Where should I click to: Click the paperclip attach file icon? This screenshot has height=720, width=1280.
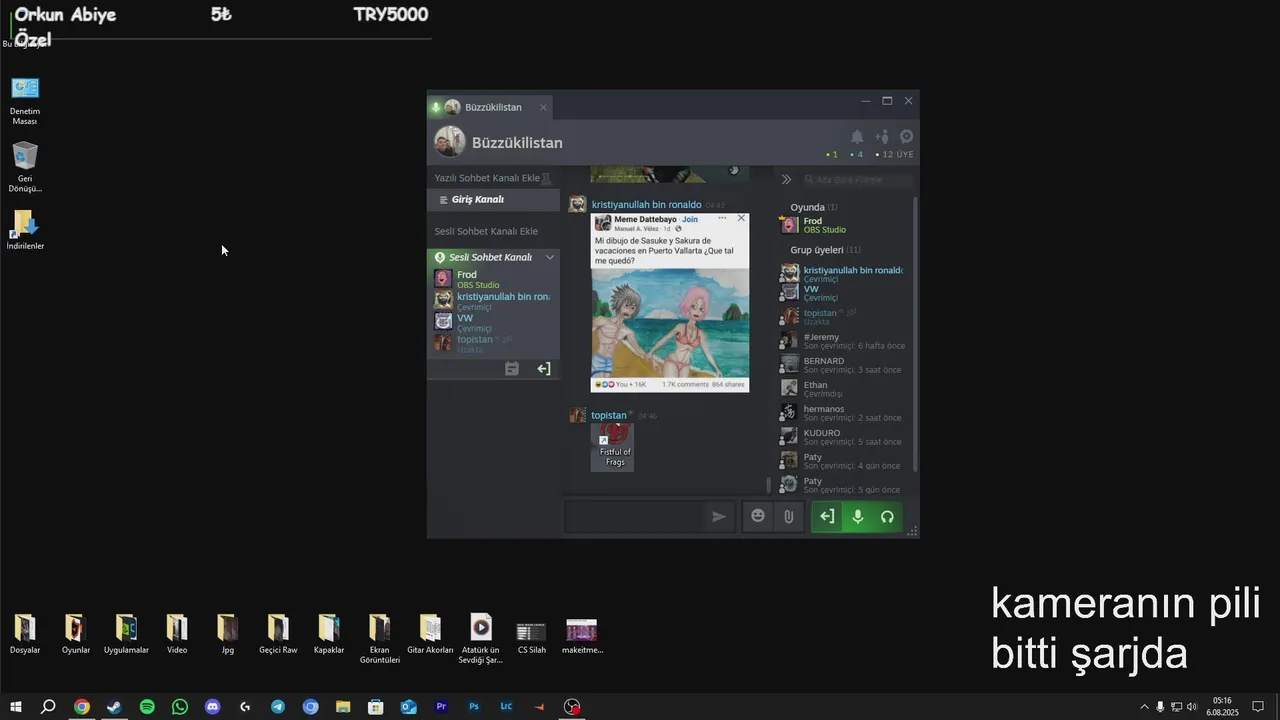click(789, 516)
